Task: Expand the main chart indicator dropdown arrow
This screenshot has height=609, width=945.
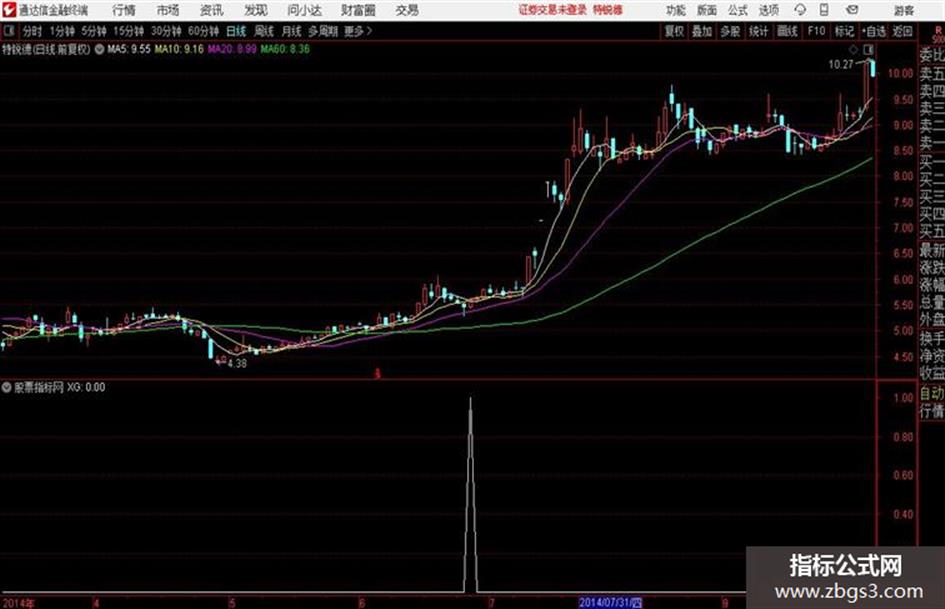Action: coord(99,49)
